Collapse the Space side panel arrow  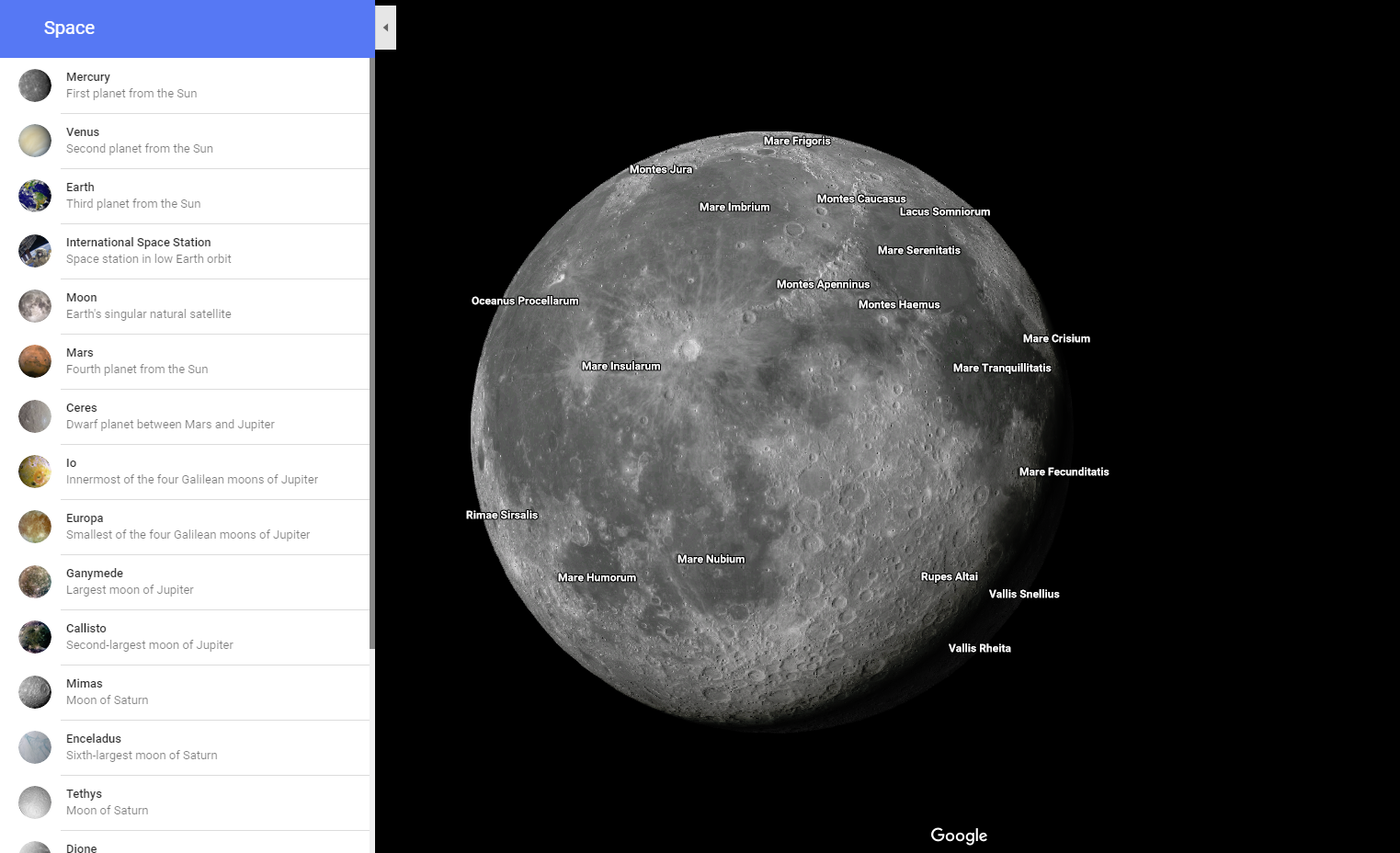[386, 28]
